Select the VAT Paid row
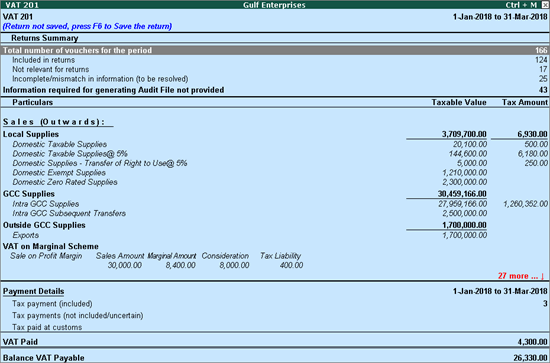 [275, 342]
